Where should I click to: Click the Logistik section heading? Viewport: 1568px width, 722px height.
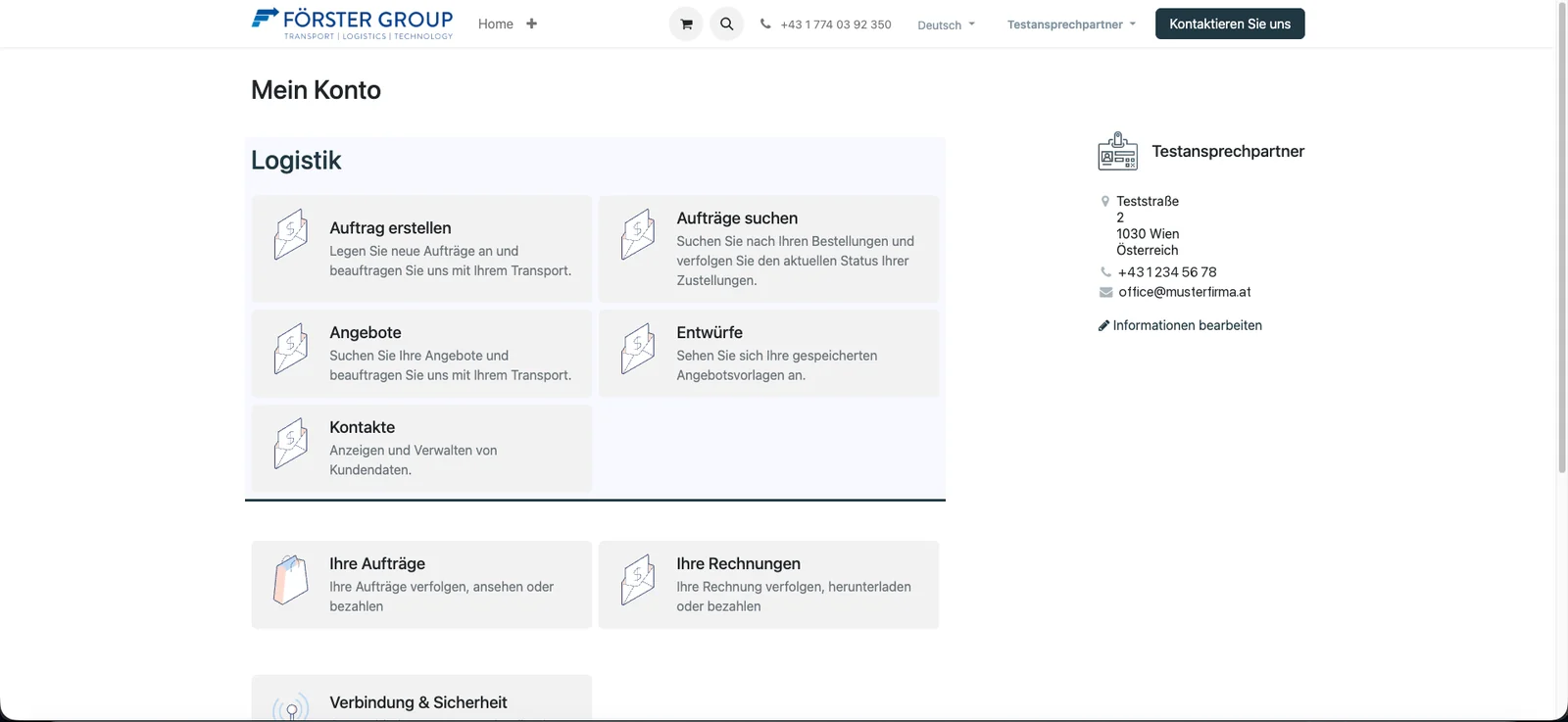click(x=296, y=160)
